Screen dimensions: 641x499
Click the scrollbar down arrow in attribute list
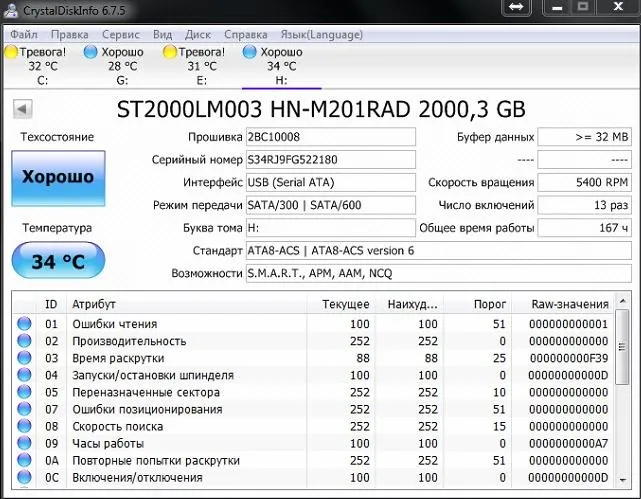point(622,479)
